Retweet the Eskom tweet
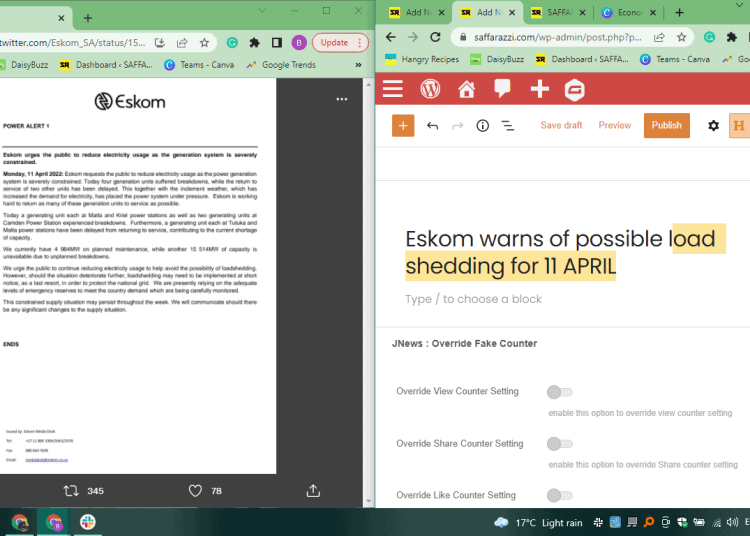Screen dimensions: 750x536 pos(71,491)
